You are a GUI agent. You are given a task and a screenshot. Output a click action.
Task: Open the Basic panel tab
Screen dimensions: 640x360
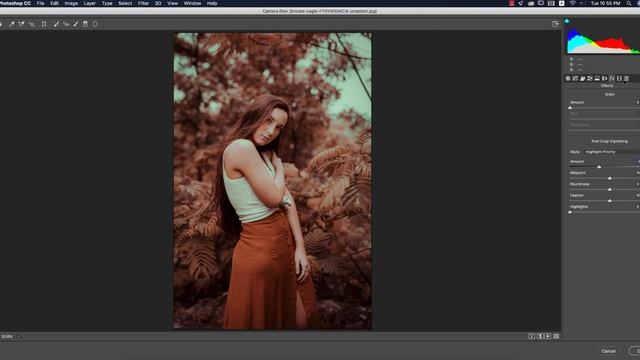click(568, 78)
